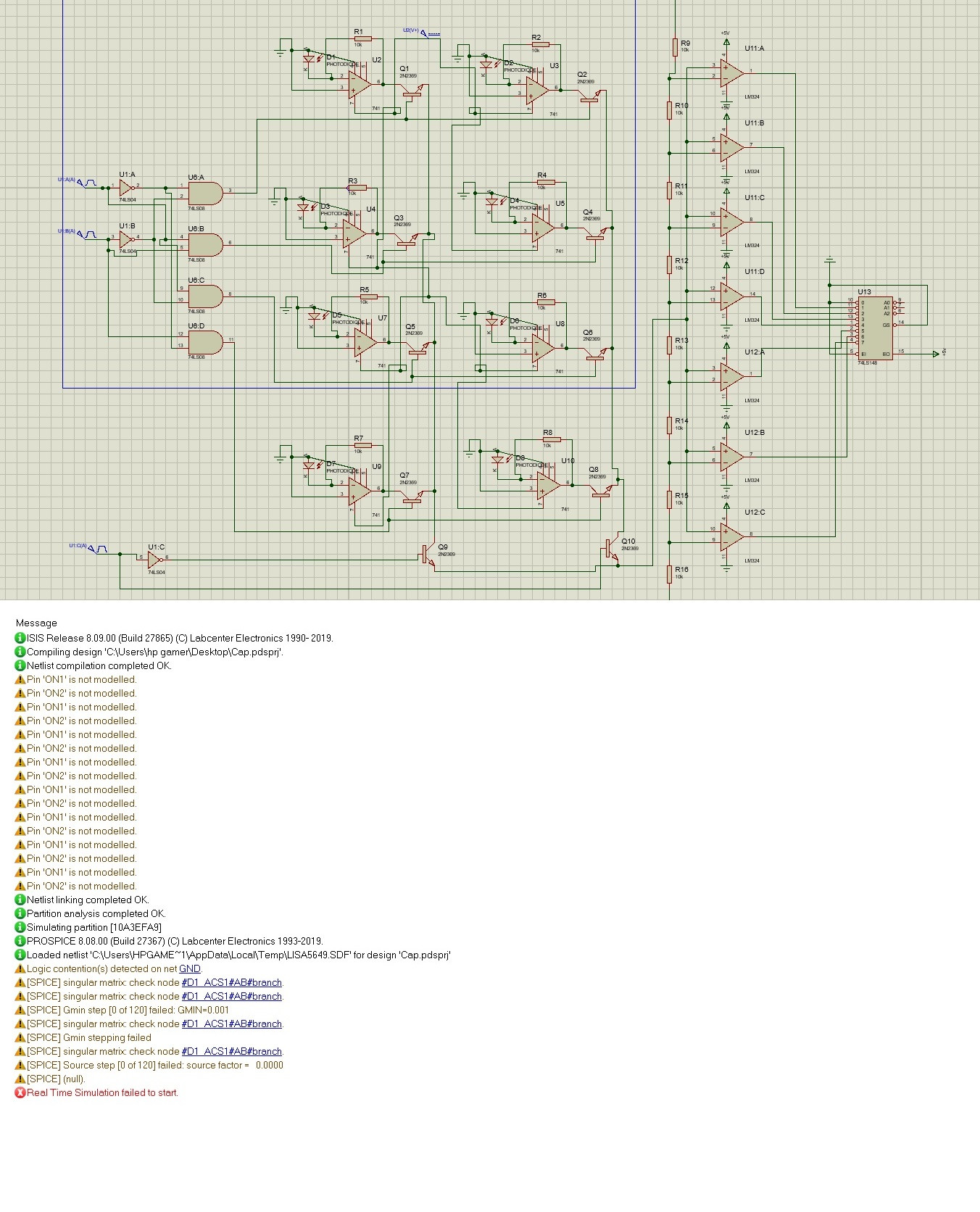This screenshot has height=1212, width=980.
Task: Click the U6:B AND gate
Action: click(206, 245)
